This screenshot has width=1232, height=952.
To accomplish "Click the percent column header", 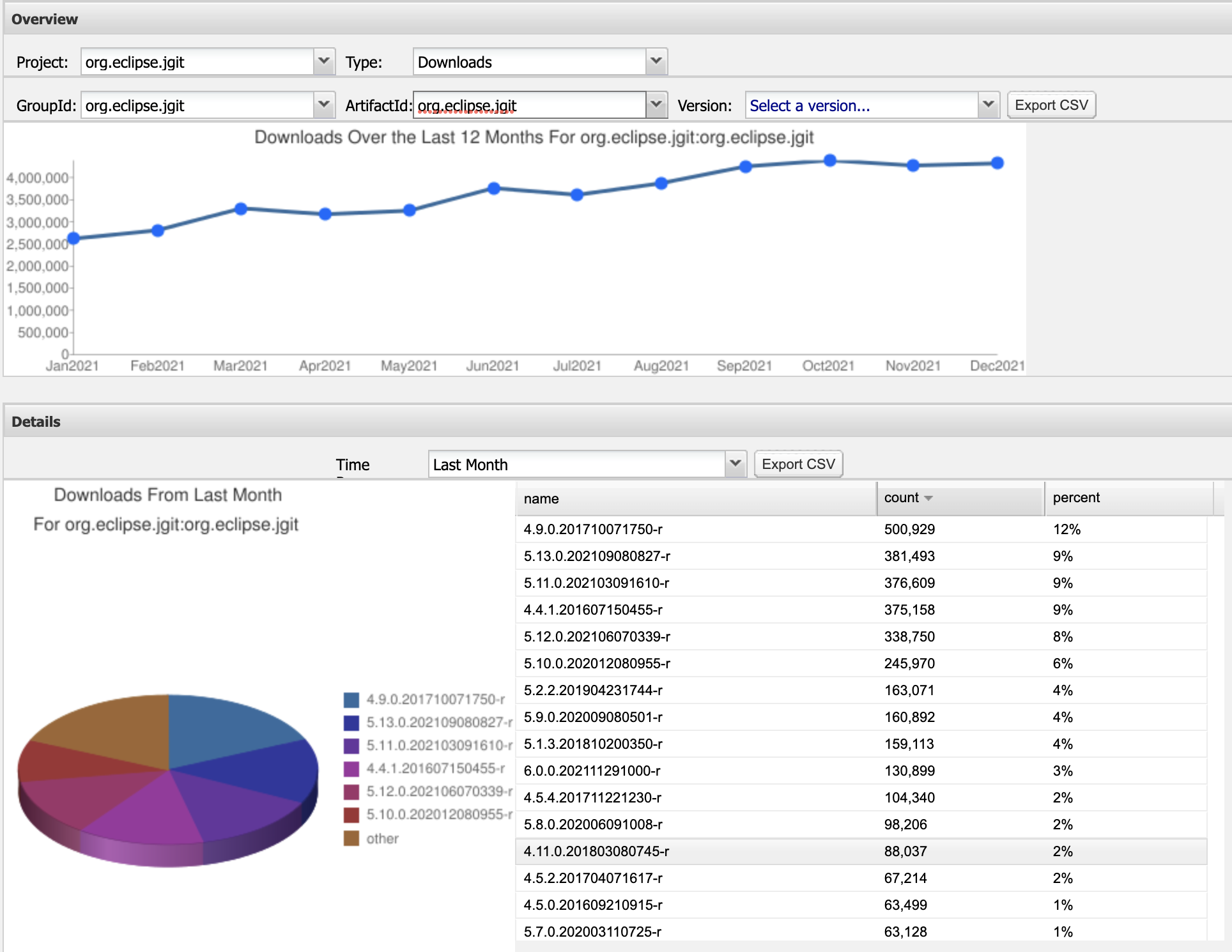I will 1076,498.
